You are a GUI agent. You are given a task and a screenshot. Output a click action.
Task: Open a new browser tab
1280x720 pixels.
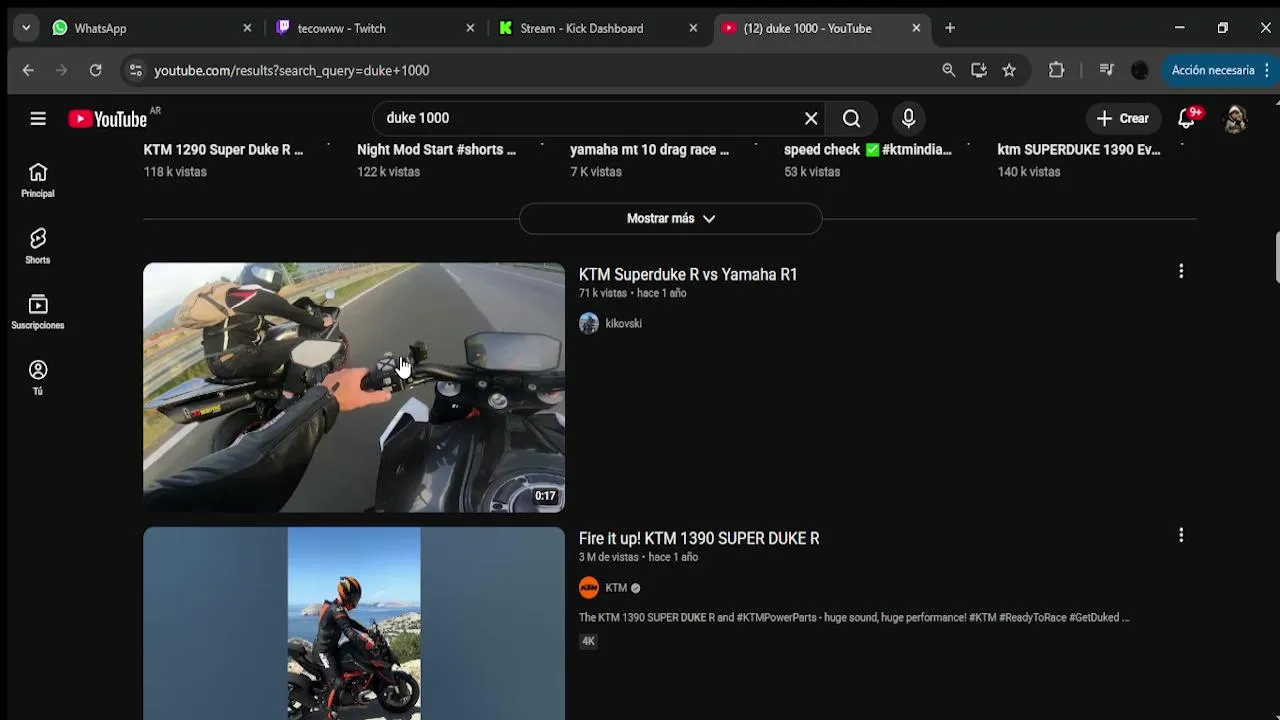[950, 28]
